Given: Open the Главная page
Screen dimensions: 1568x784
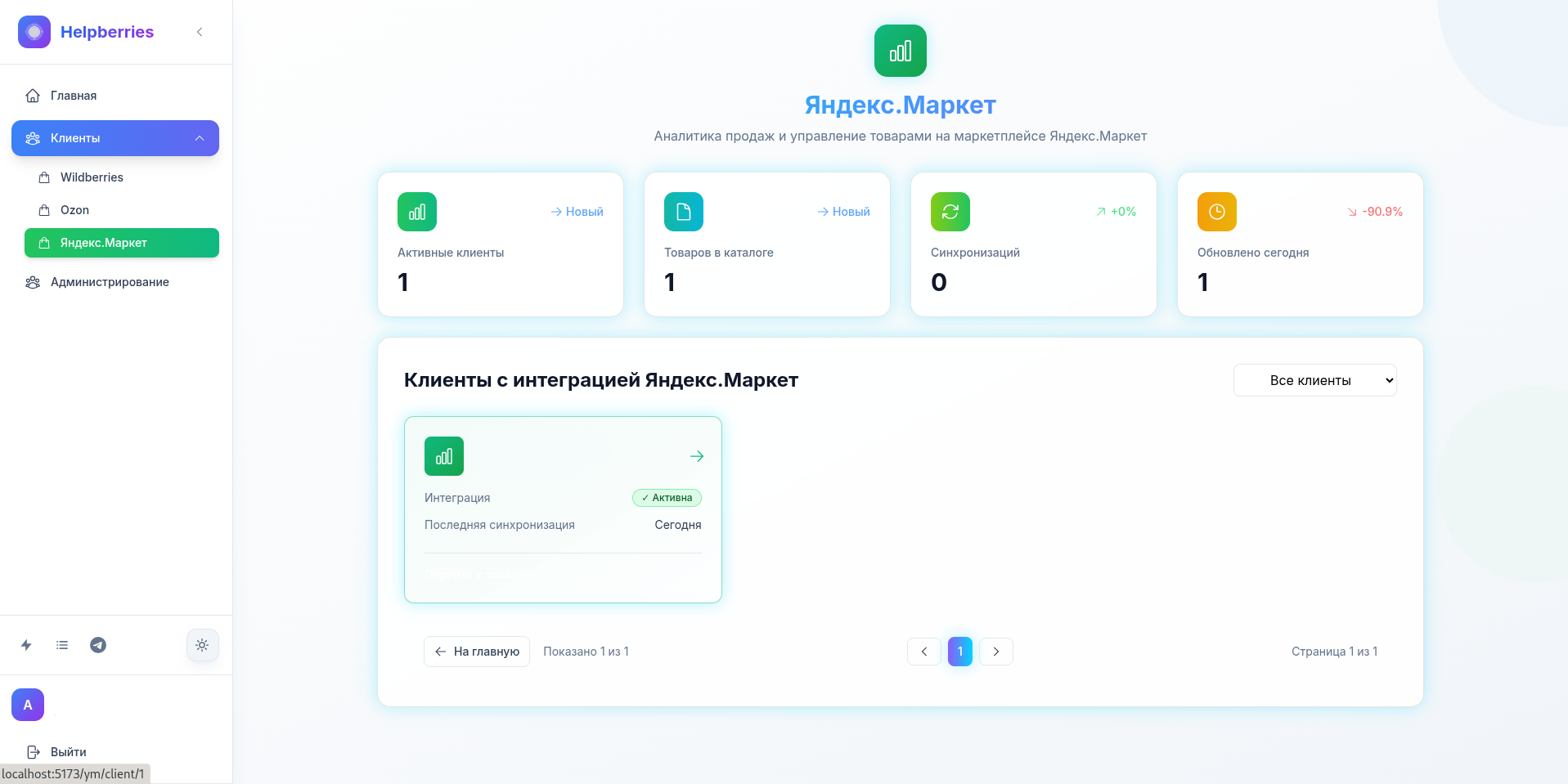Looking at the screenshot, I should (115, 96).
